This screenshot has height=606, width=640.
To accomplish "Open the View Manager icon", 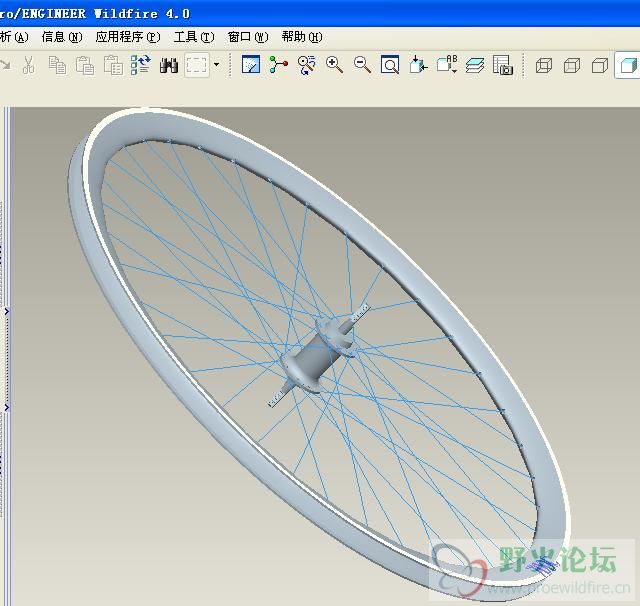I will (502, 65).
